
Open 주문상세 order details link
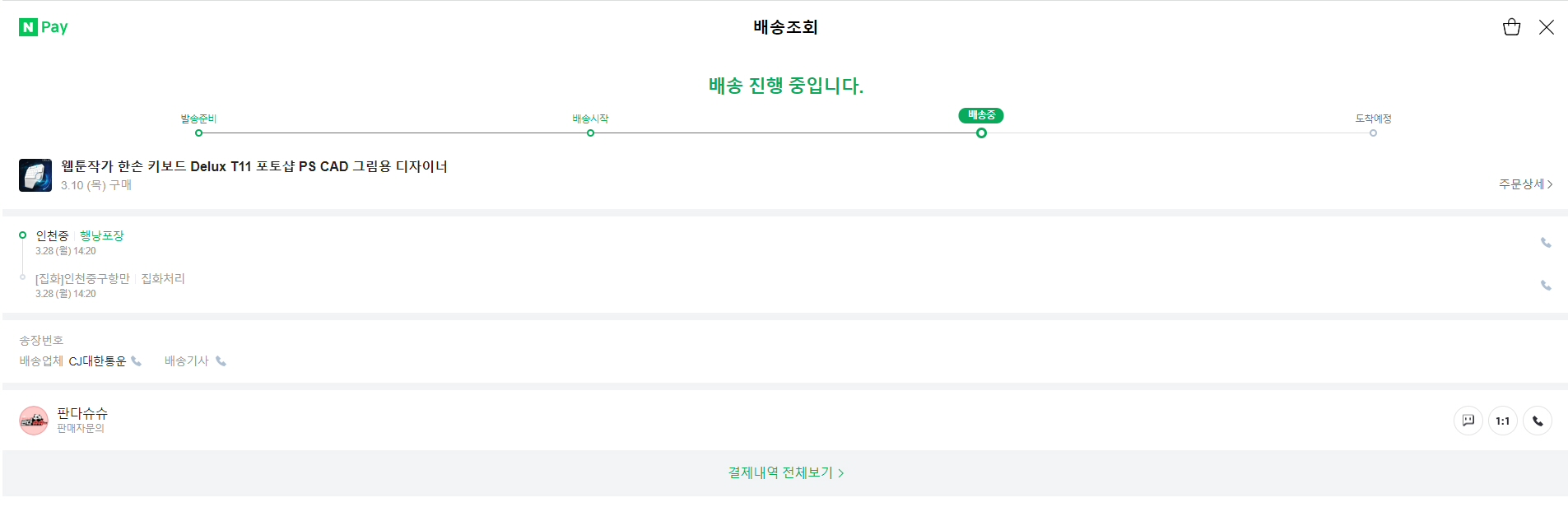[x=1525, y=184]
